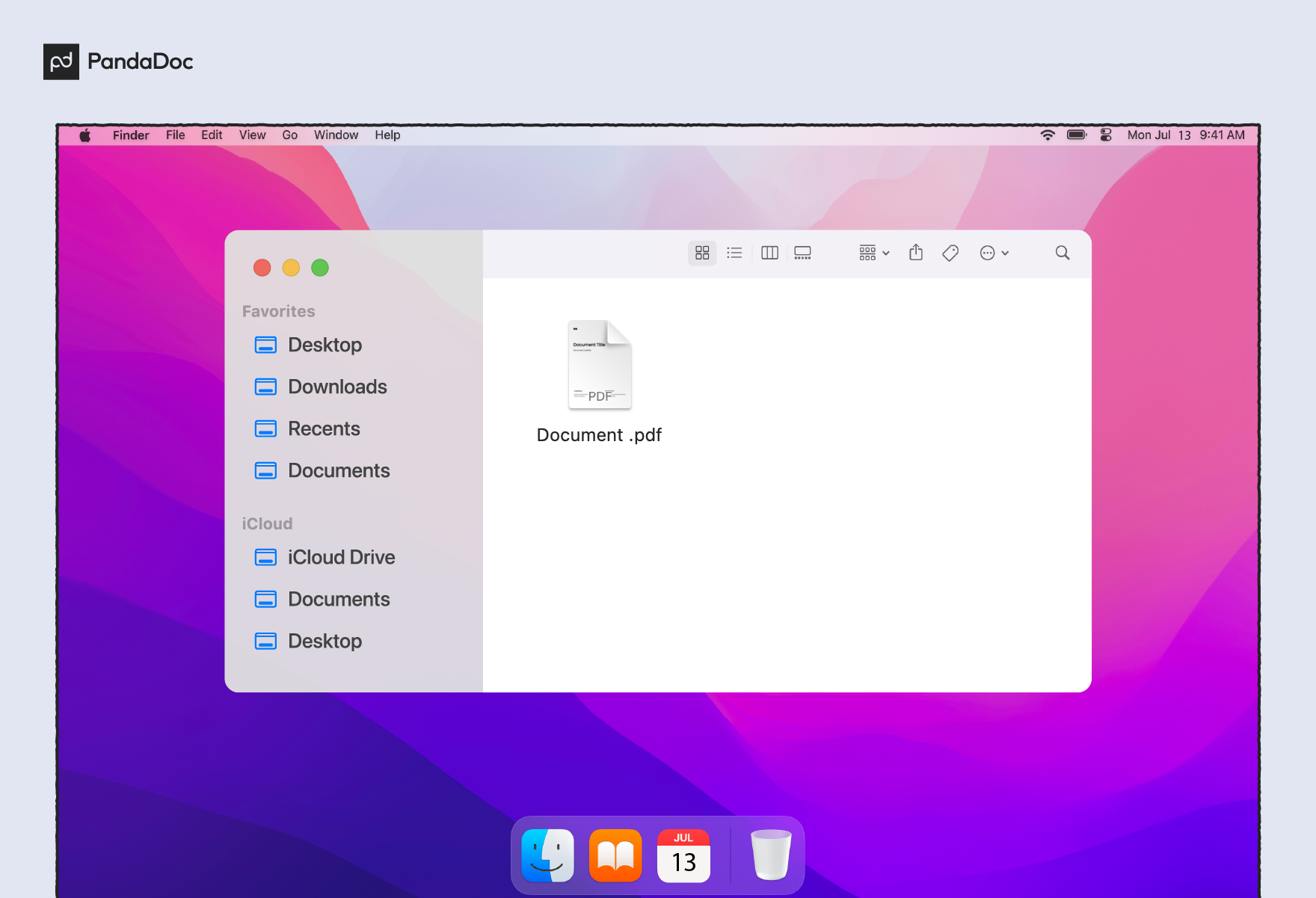This screenshot has height=898, width=1316.
Task: Open Documents under iCloud
Action: pyautogui.click(x=322, y=599)
